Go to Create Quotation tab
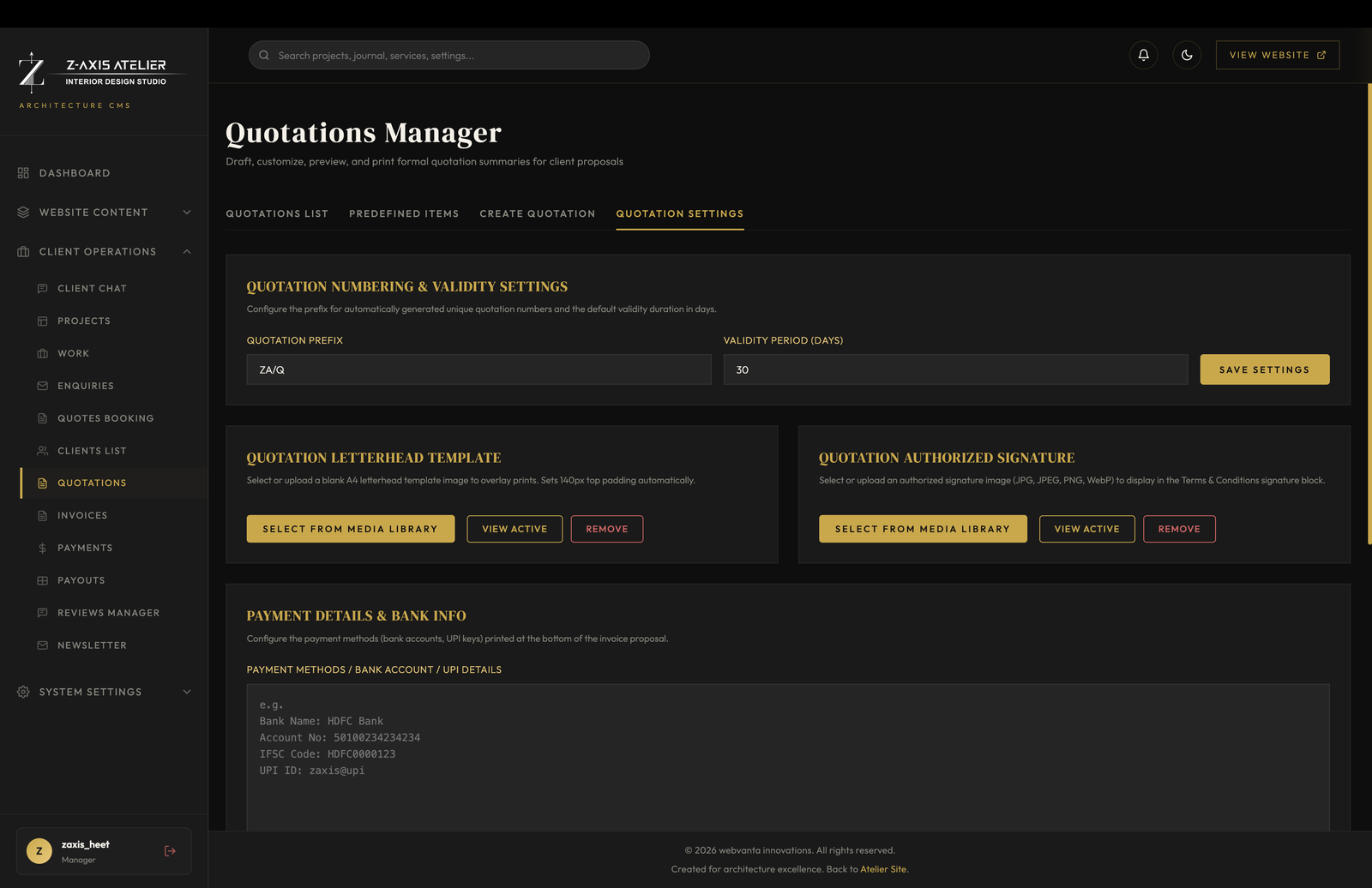 [538, 214]
